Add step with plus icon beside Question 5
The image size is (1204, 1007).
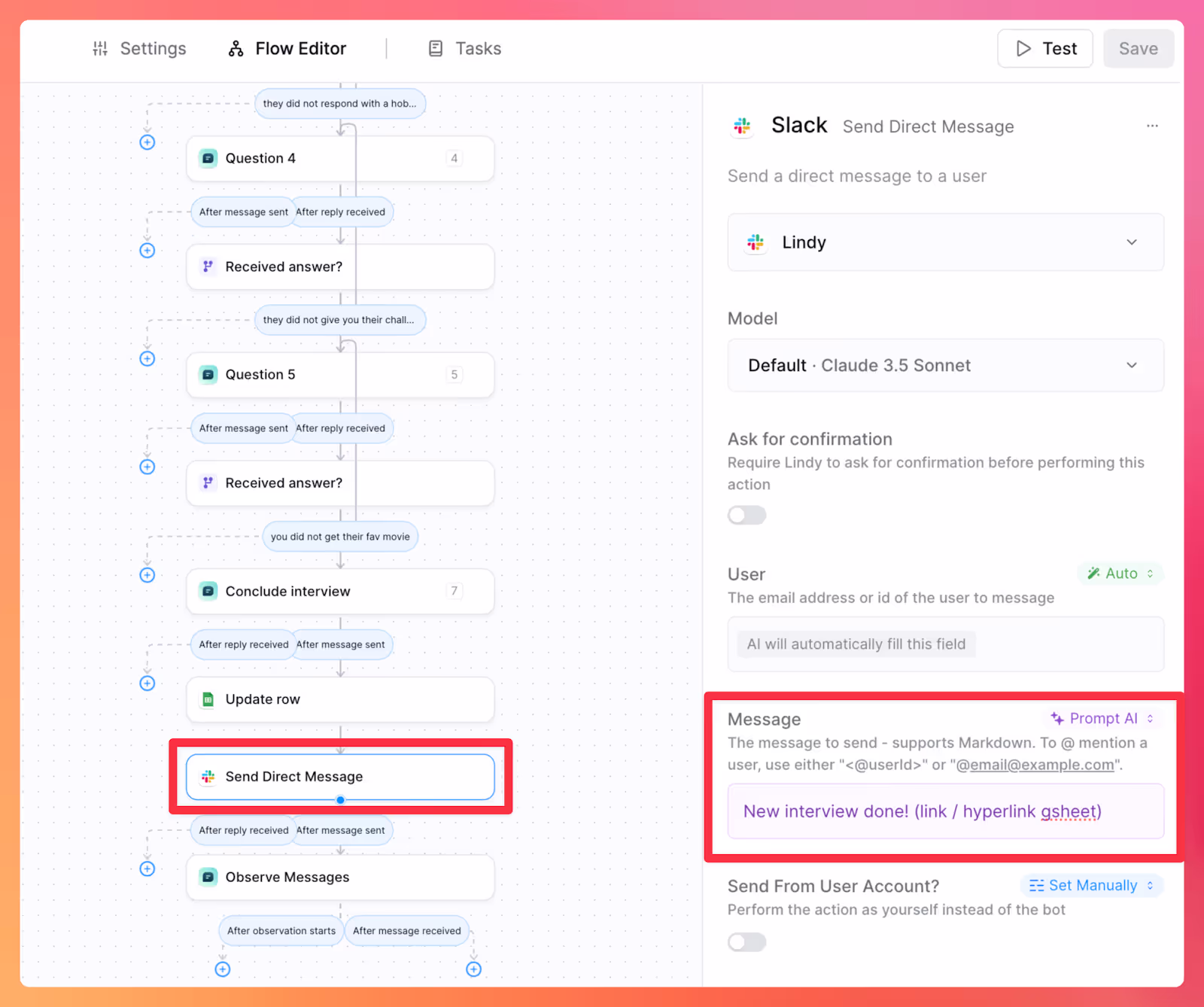coord(147,359)
